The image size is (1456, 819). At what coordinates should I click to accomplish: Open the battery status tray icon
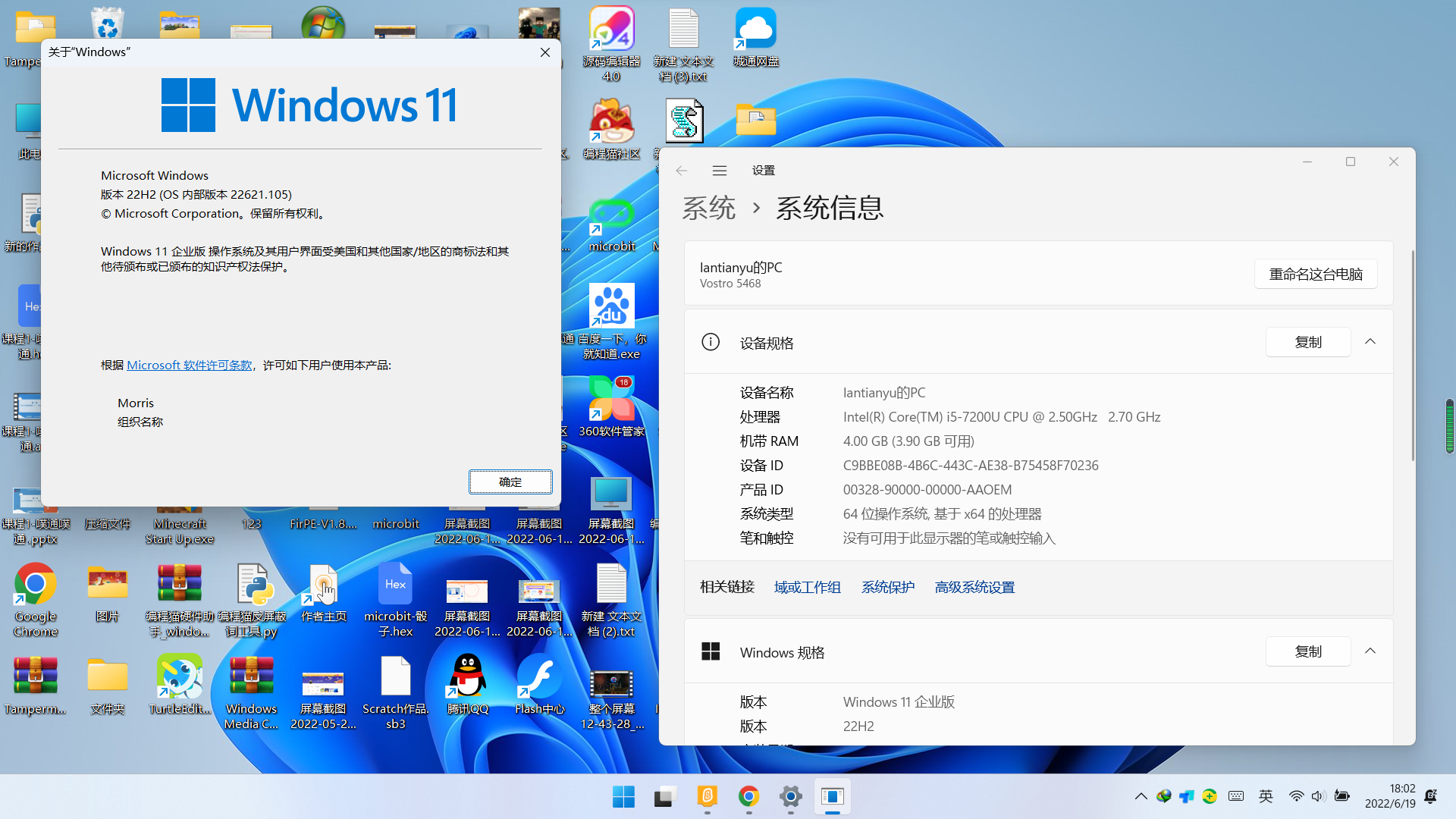pos(1342,796)
